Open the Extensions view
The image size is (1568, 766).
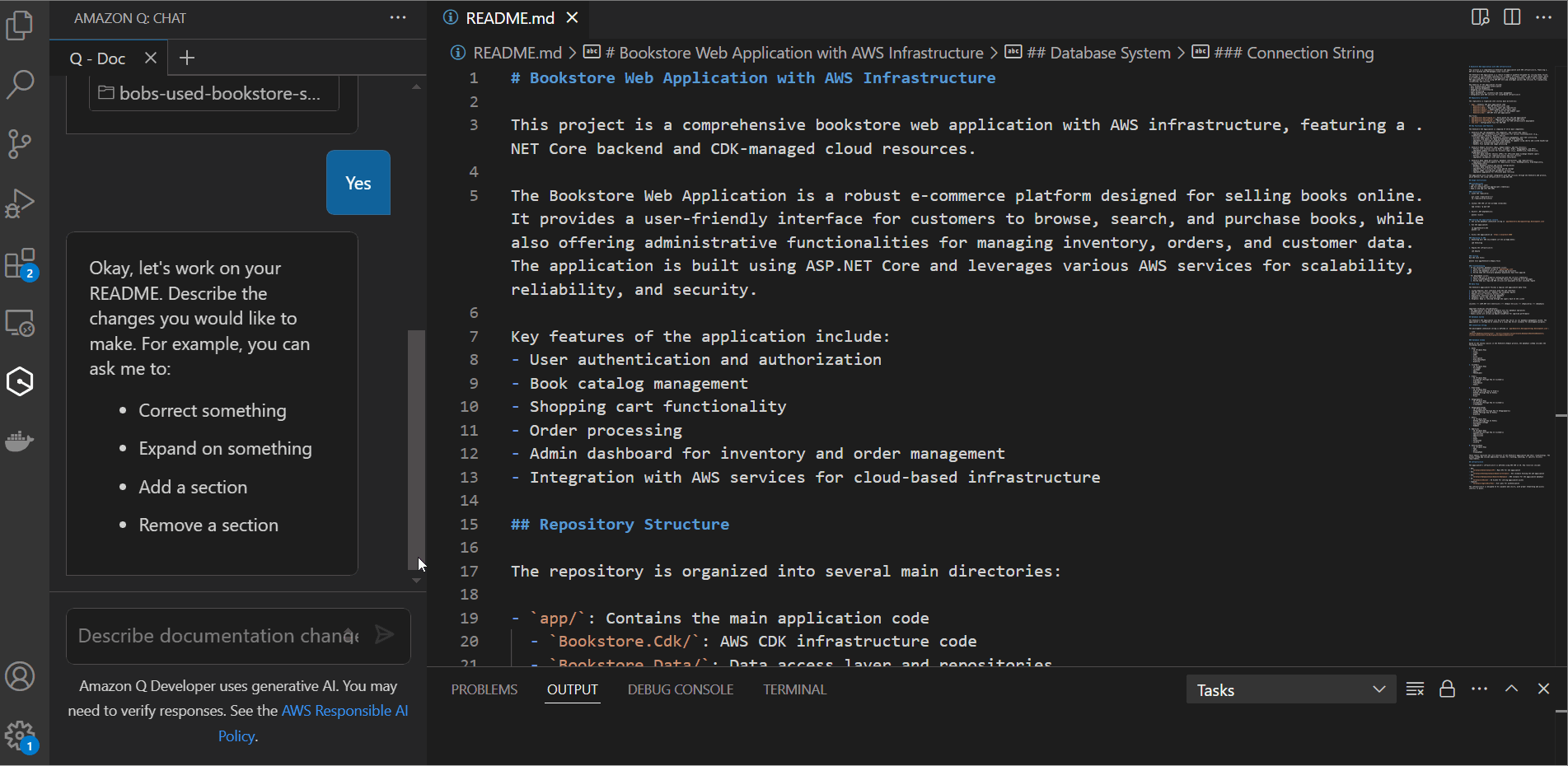coord(20,264)
